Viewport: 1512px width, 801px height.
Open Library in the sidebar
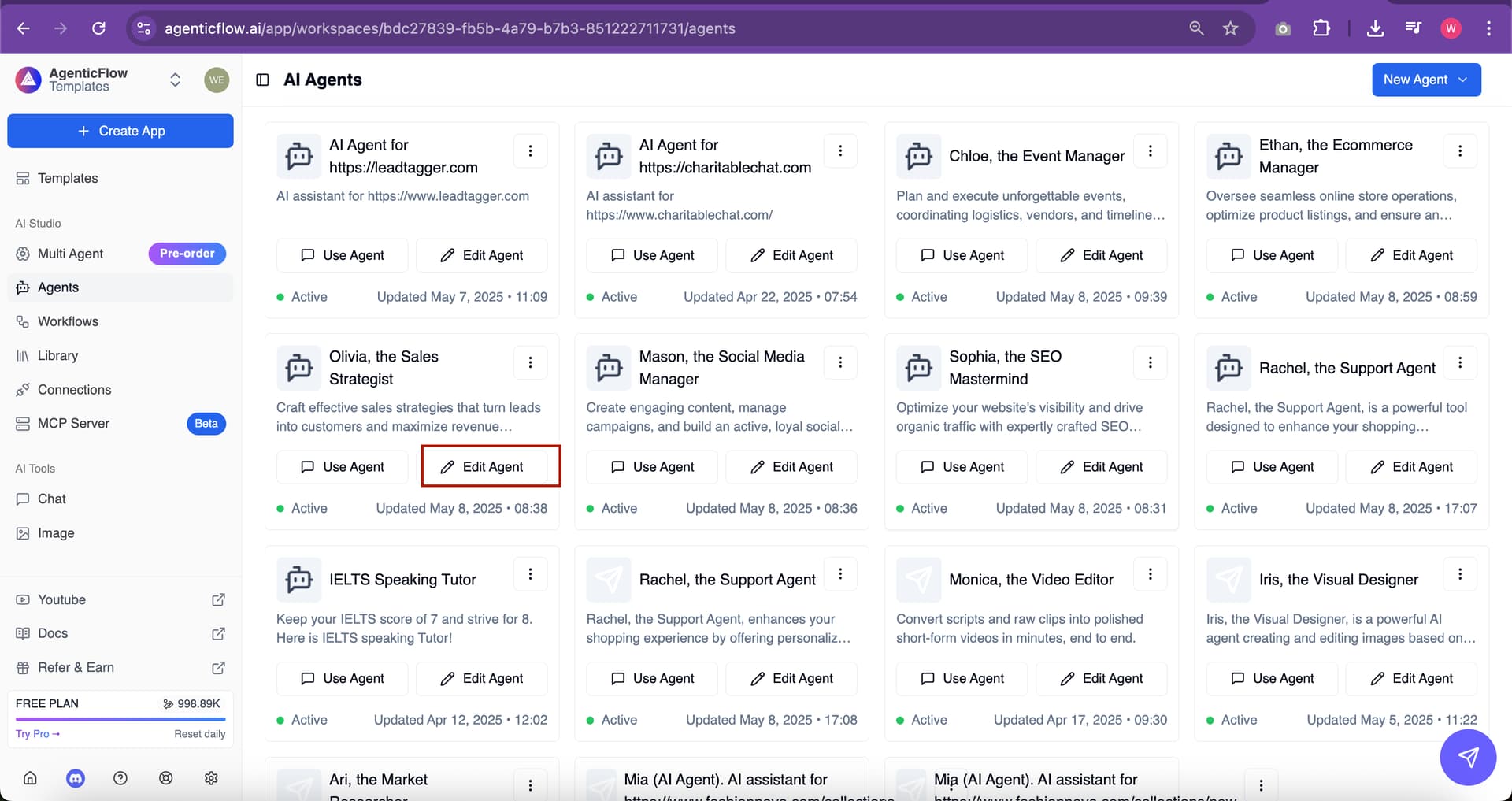[120, 355]
